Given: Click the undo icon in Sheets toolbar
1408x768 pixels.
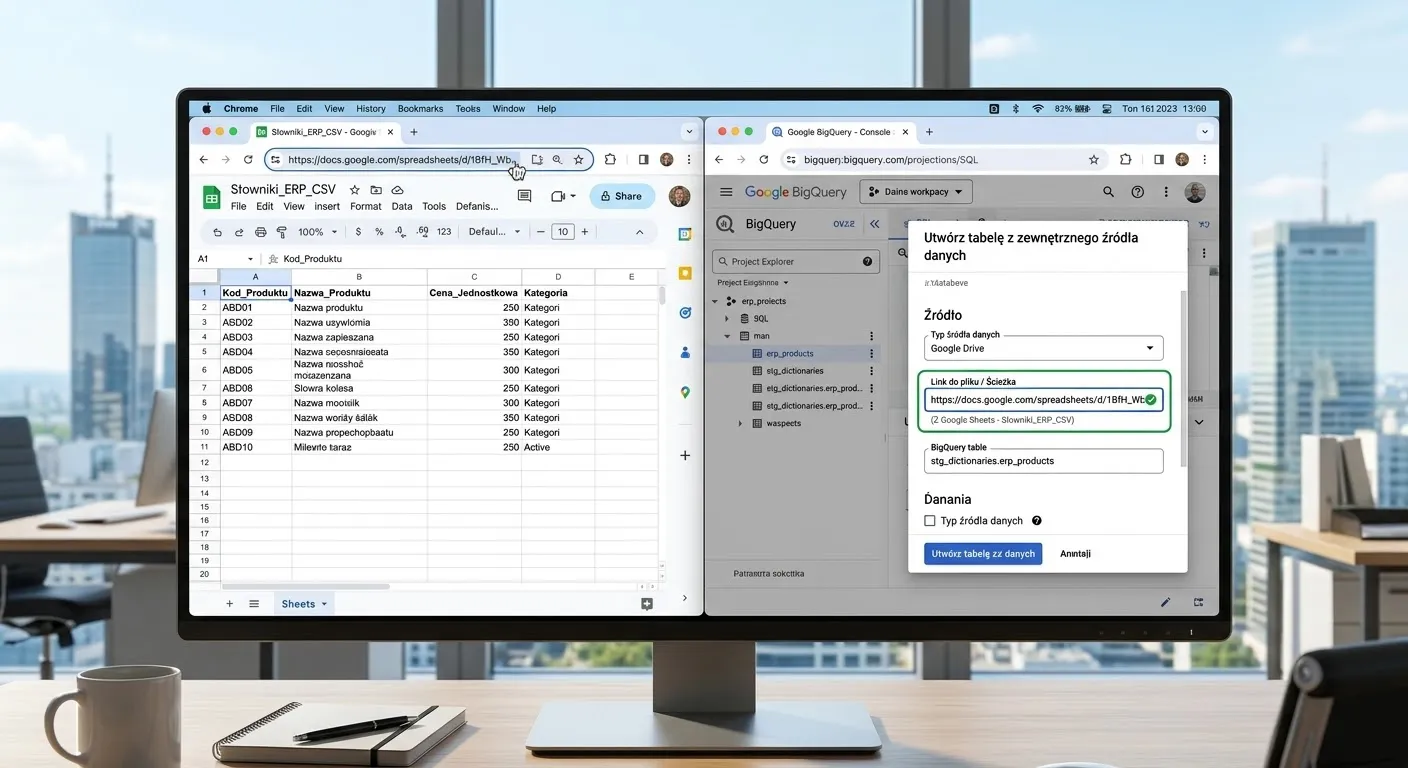Looking at the screenshot, I should click(218, 232).
